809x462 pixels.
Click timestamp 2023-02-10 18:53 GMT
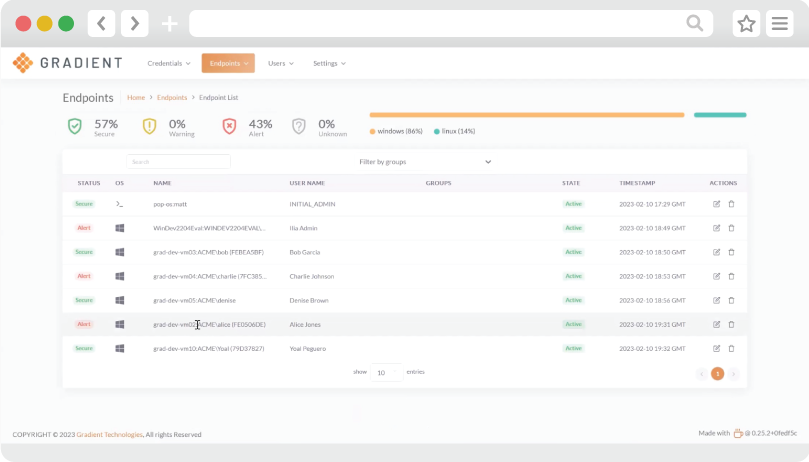(652, 276)
